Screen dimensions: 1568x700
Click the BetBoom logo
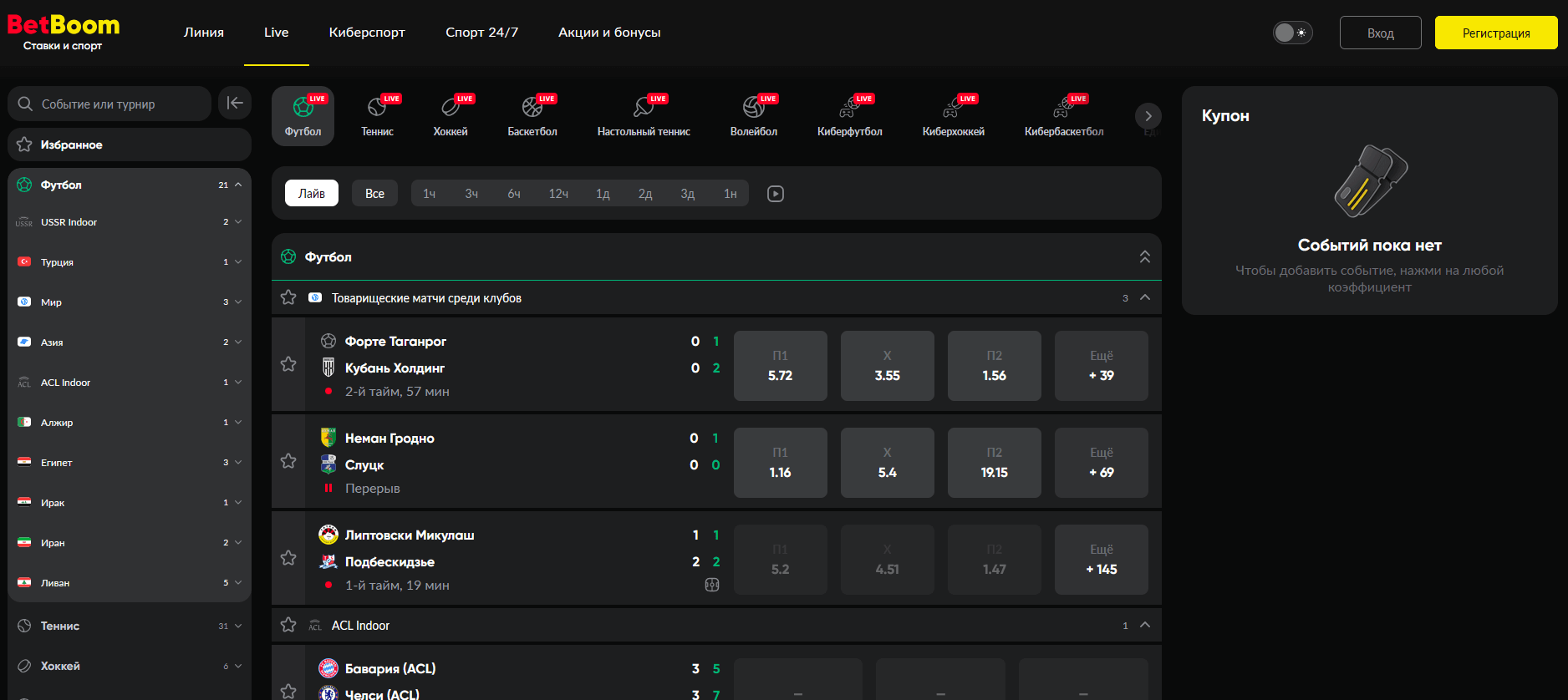click(64, 33)
